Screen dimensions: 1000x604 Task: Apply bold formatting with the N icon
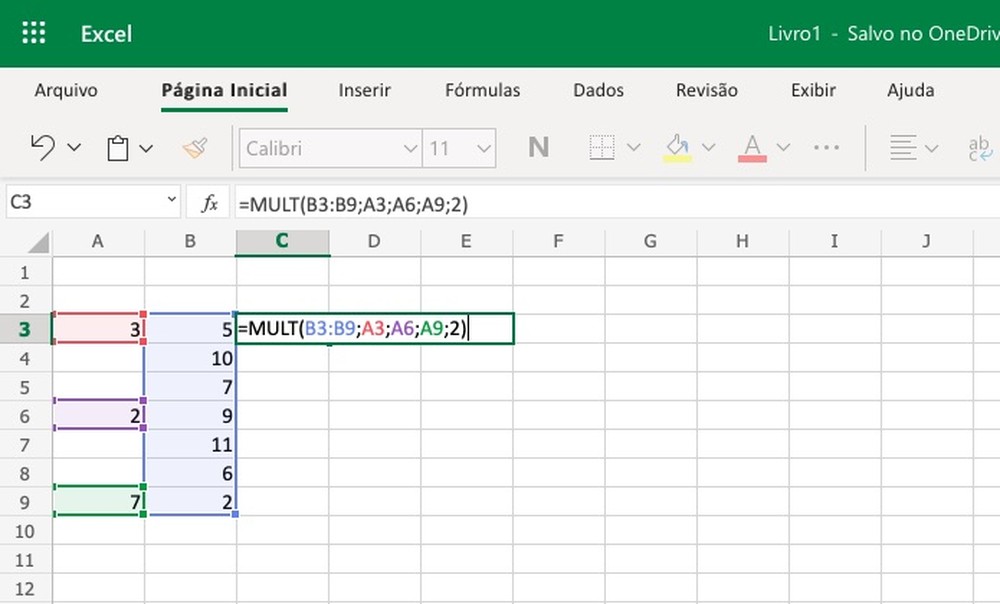[x=538, y=147]
